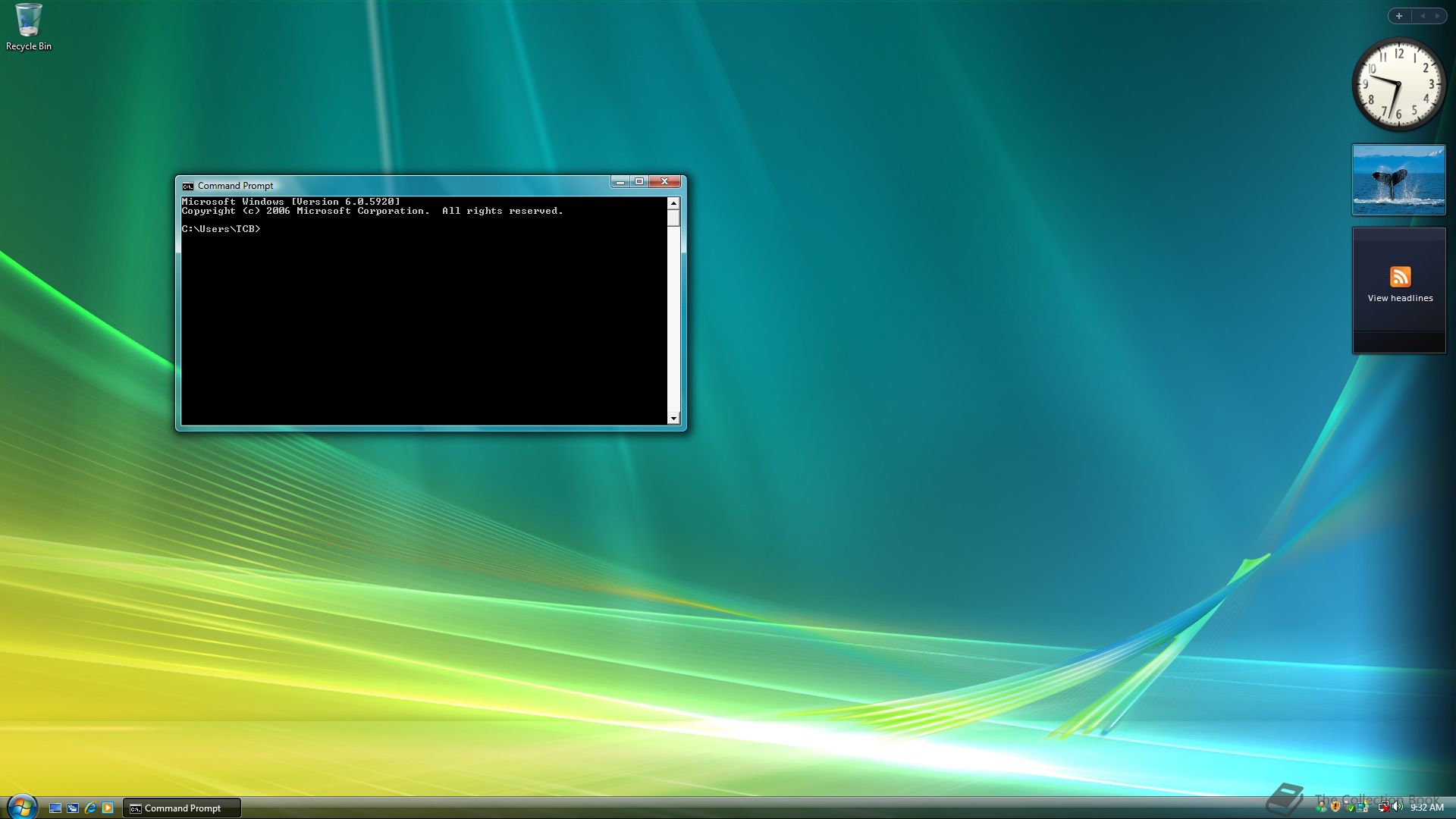This screenshot has width=1456, height=819.
Task: Click the Copyright 2006 Microsoft Corporation line
Action: click(372, 211)
